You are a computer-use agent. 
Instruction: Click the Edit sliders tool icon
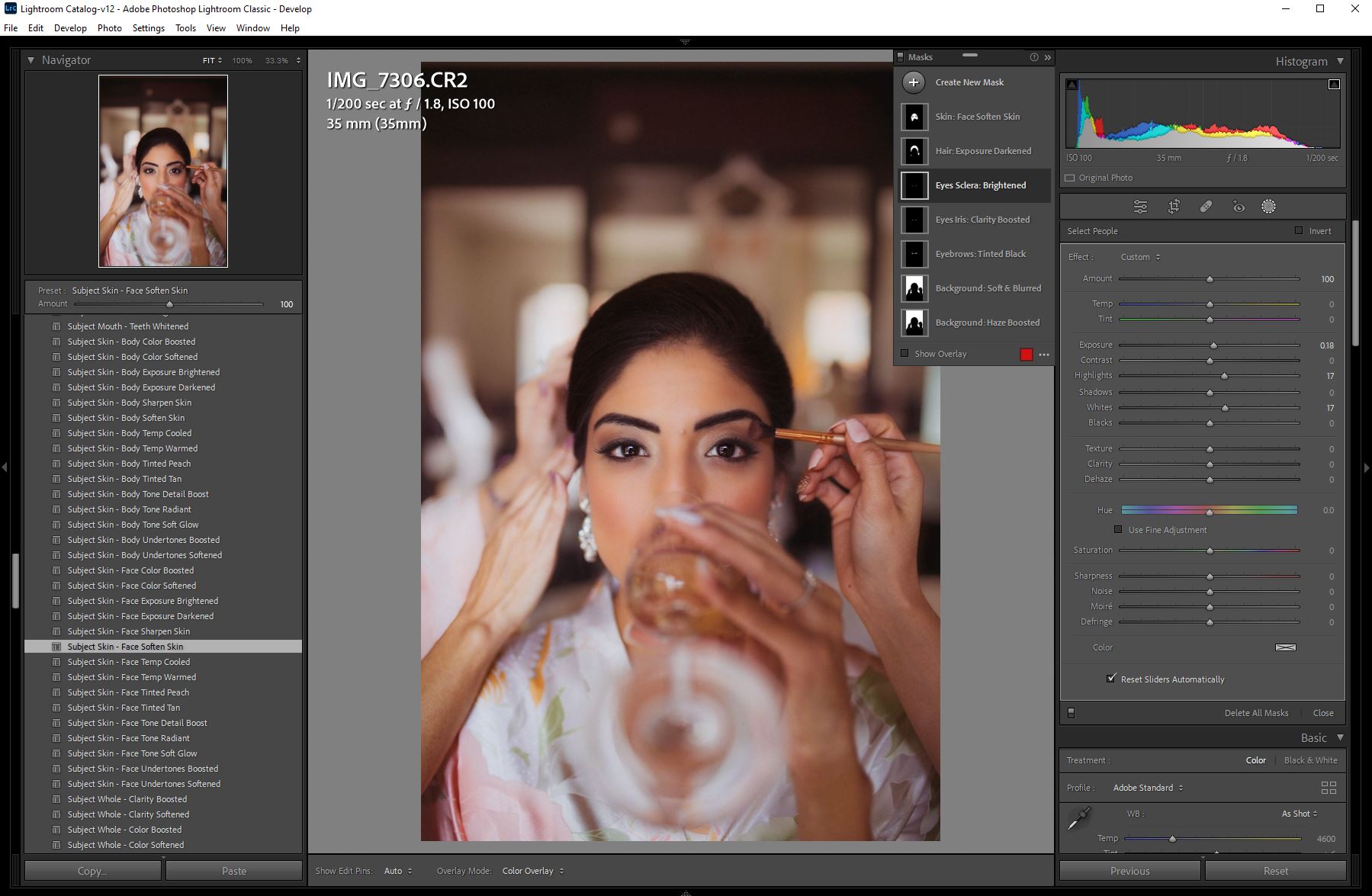[1140, 207]
